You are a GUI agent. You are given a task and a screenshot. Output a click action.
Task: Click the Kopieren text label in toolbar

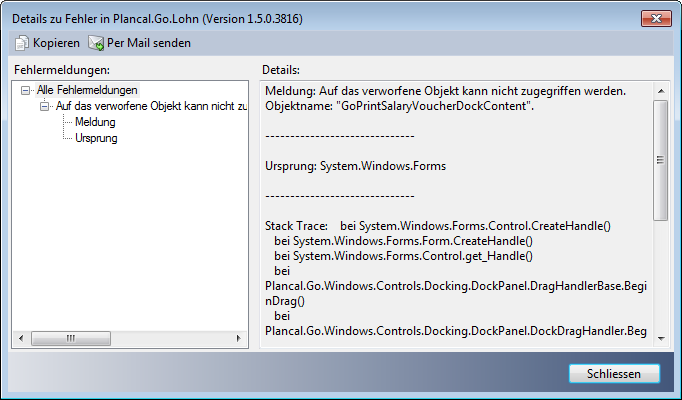56,43
